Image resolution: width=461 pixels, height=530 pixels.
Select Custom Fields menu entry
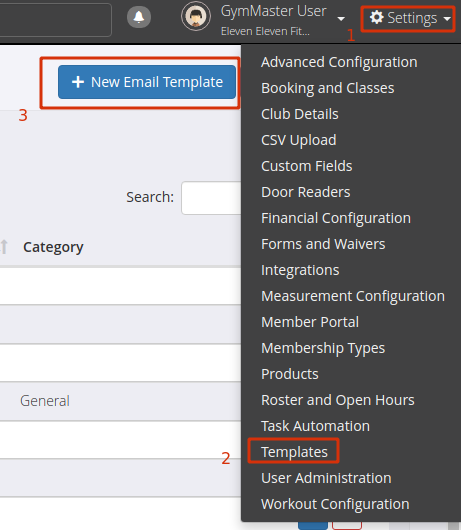[x=307, y=166]
